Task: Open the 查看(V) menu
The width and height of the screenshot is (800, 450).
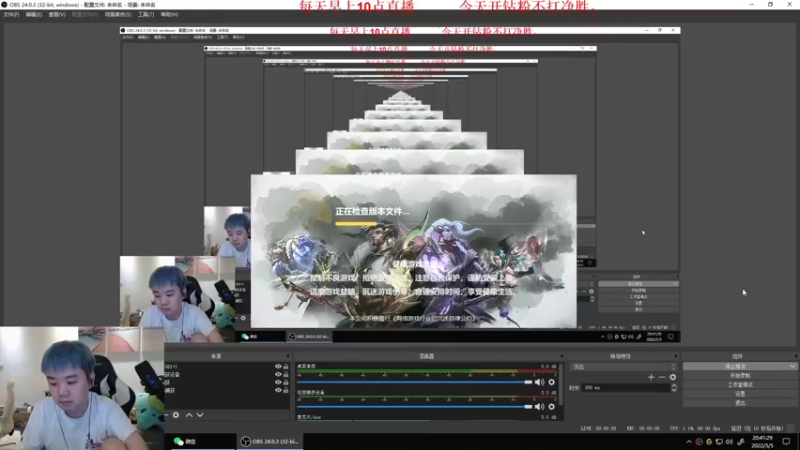Action: 57,15
